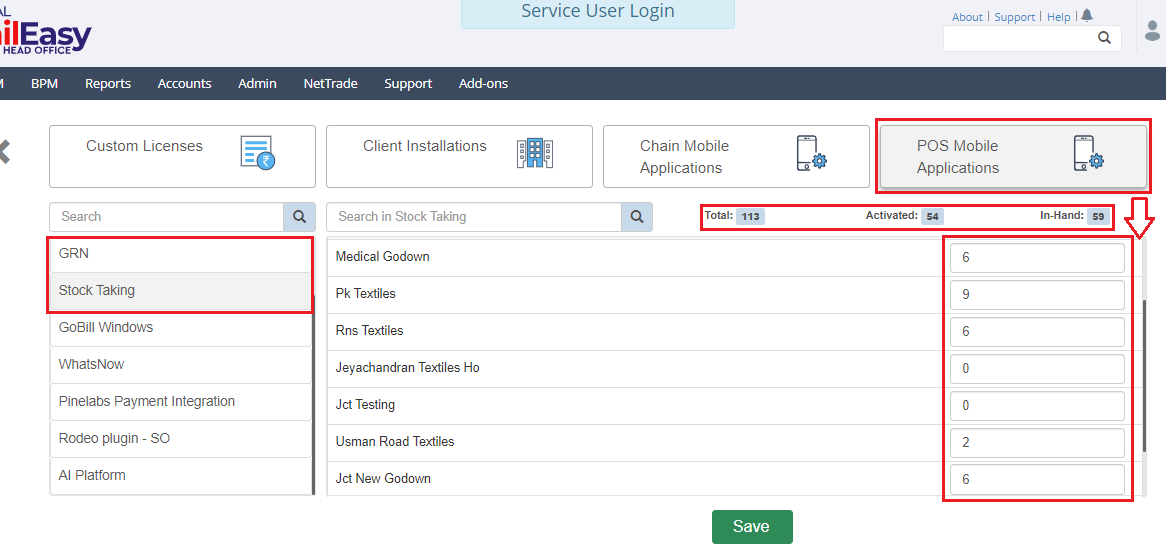Click the Pk Textiles quantity field

coord(1036,295)
